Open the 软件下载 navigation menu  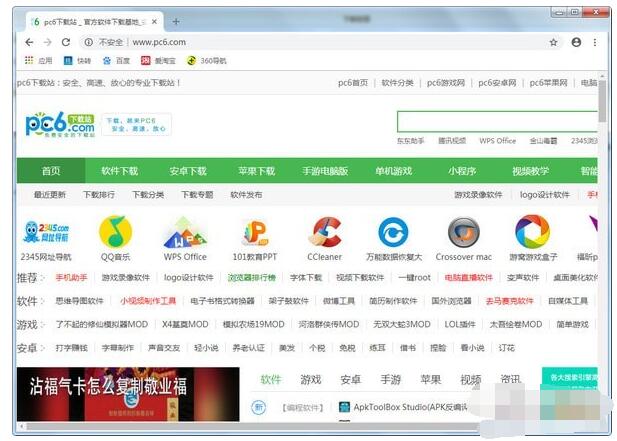click(120, 171)
